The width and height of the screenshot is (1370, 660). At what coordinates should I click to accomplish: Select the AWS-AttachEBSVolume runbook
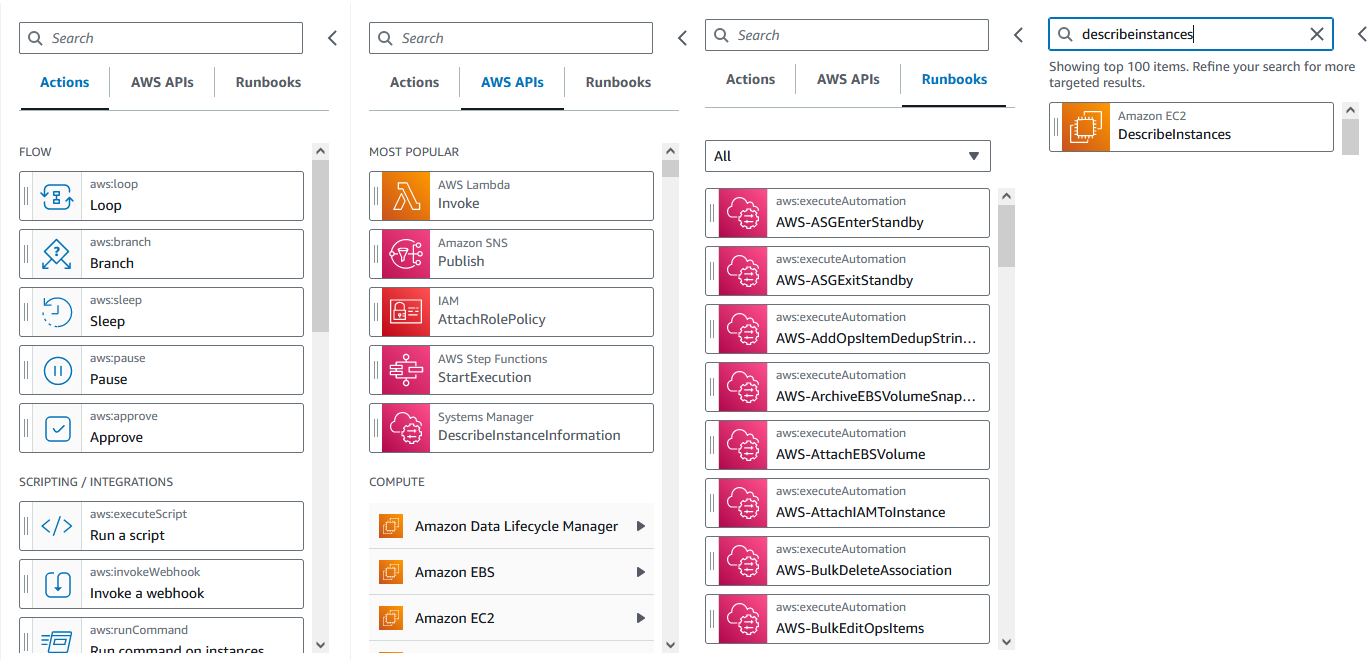(x=847, y=444)
